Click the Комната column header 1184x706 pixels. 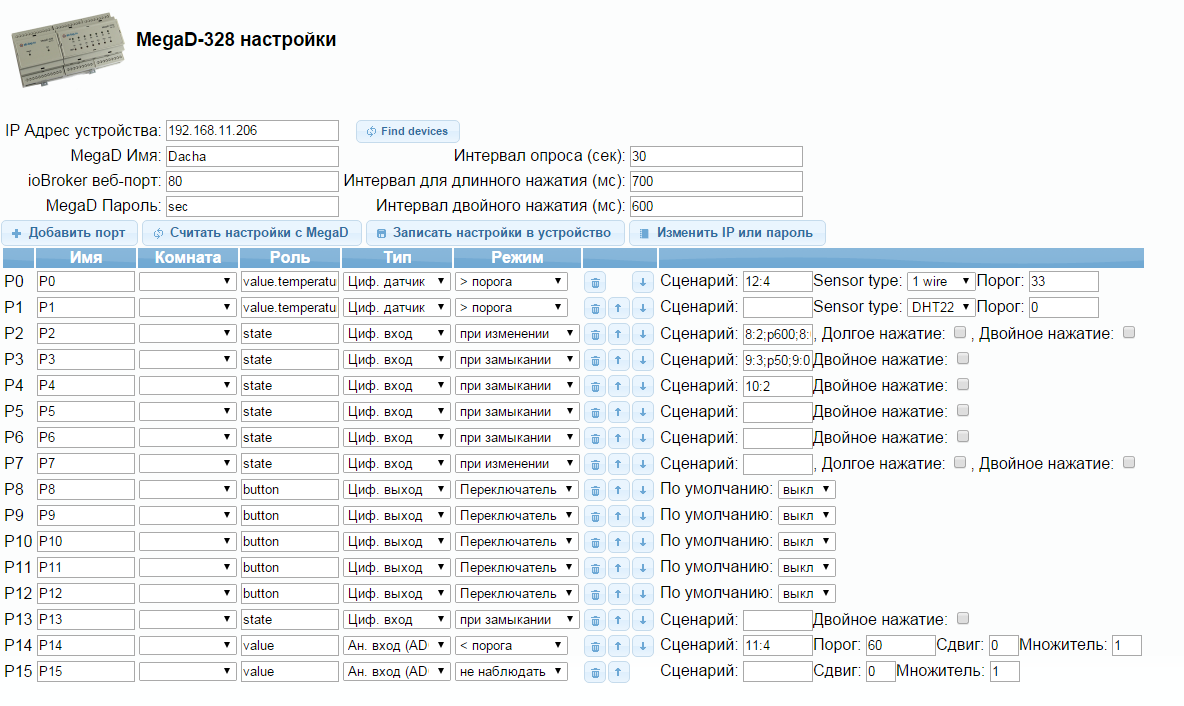click(188, 257)
